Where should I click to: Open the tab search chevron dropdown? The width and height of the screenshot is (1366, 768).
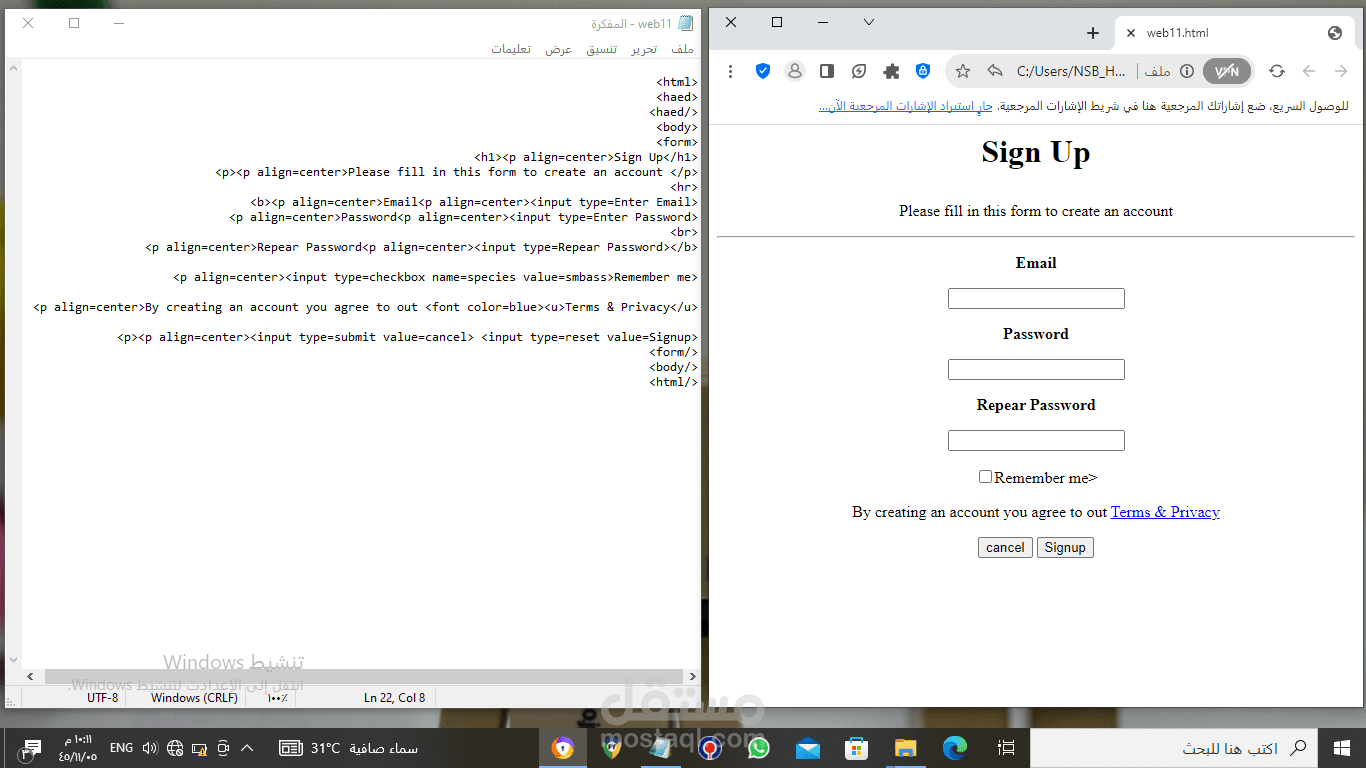[x=869, y=22]
